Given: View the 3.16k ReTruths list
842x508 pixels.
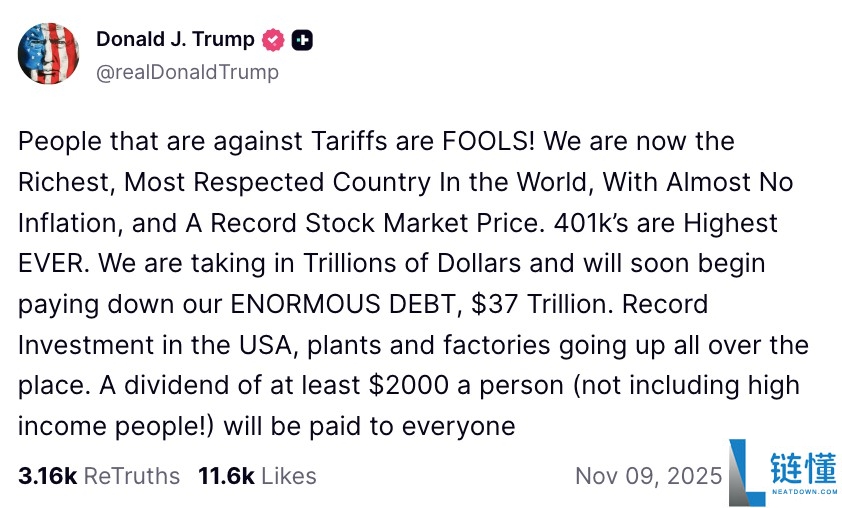Looking at the screenshot, I should pyautogui.click(x=98, y=476).
